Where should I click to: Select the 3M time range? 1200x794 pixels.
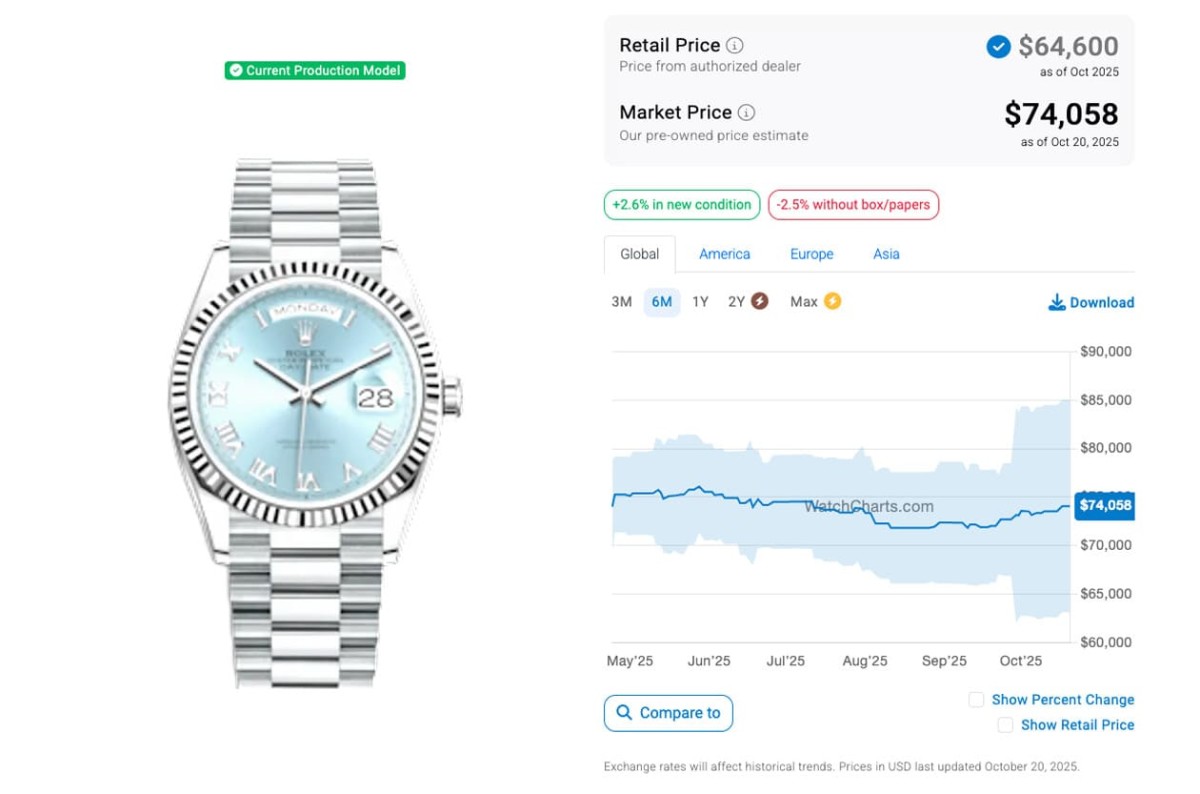pyautogui.click(x=622, y=301)
